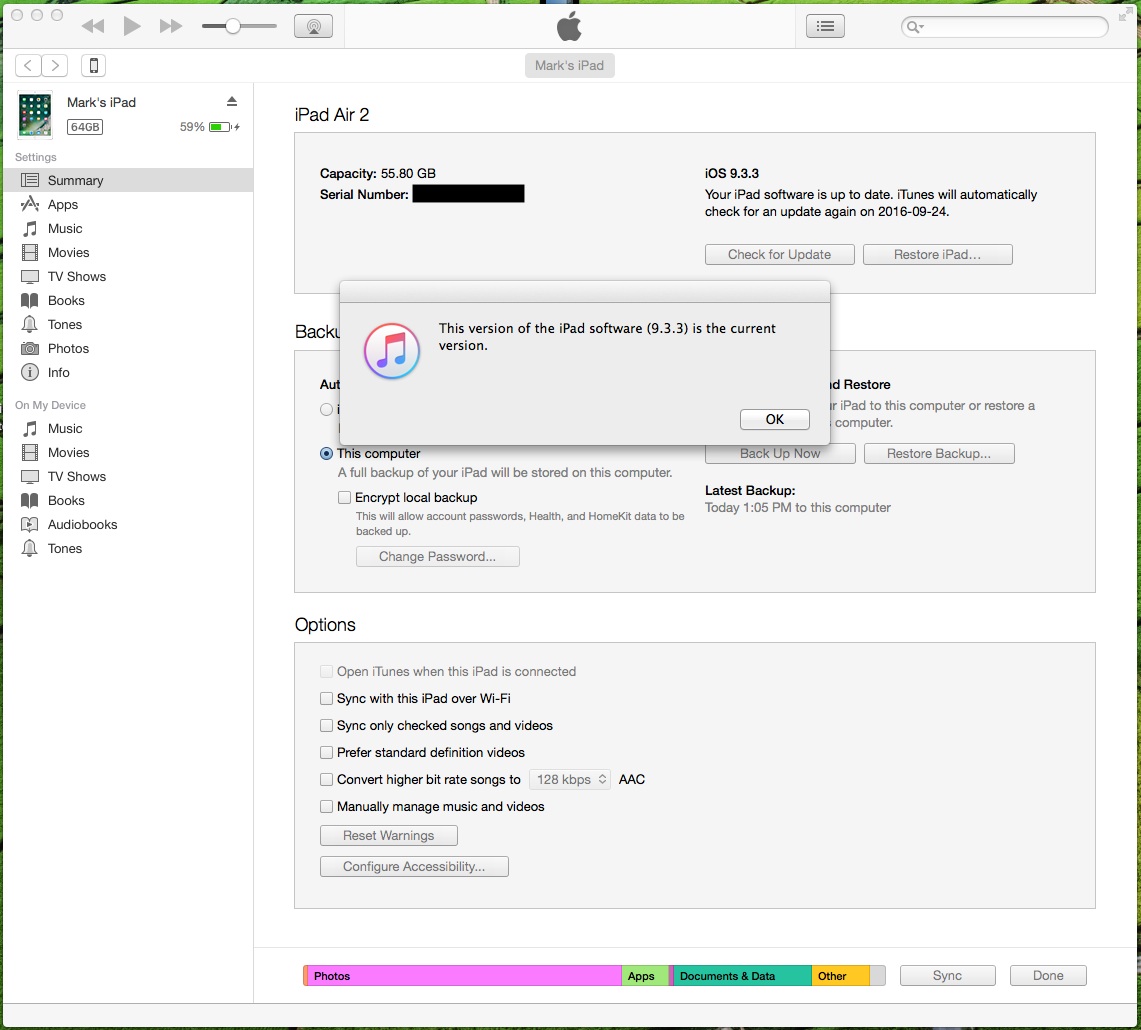The height and width of the screenshot is (1030, 1141).
Task: Toggle Open iTunes when this iPad is connected
Action: click(x=327, y=671)
